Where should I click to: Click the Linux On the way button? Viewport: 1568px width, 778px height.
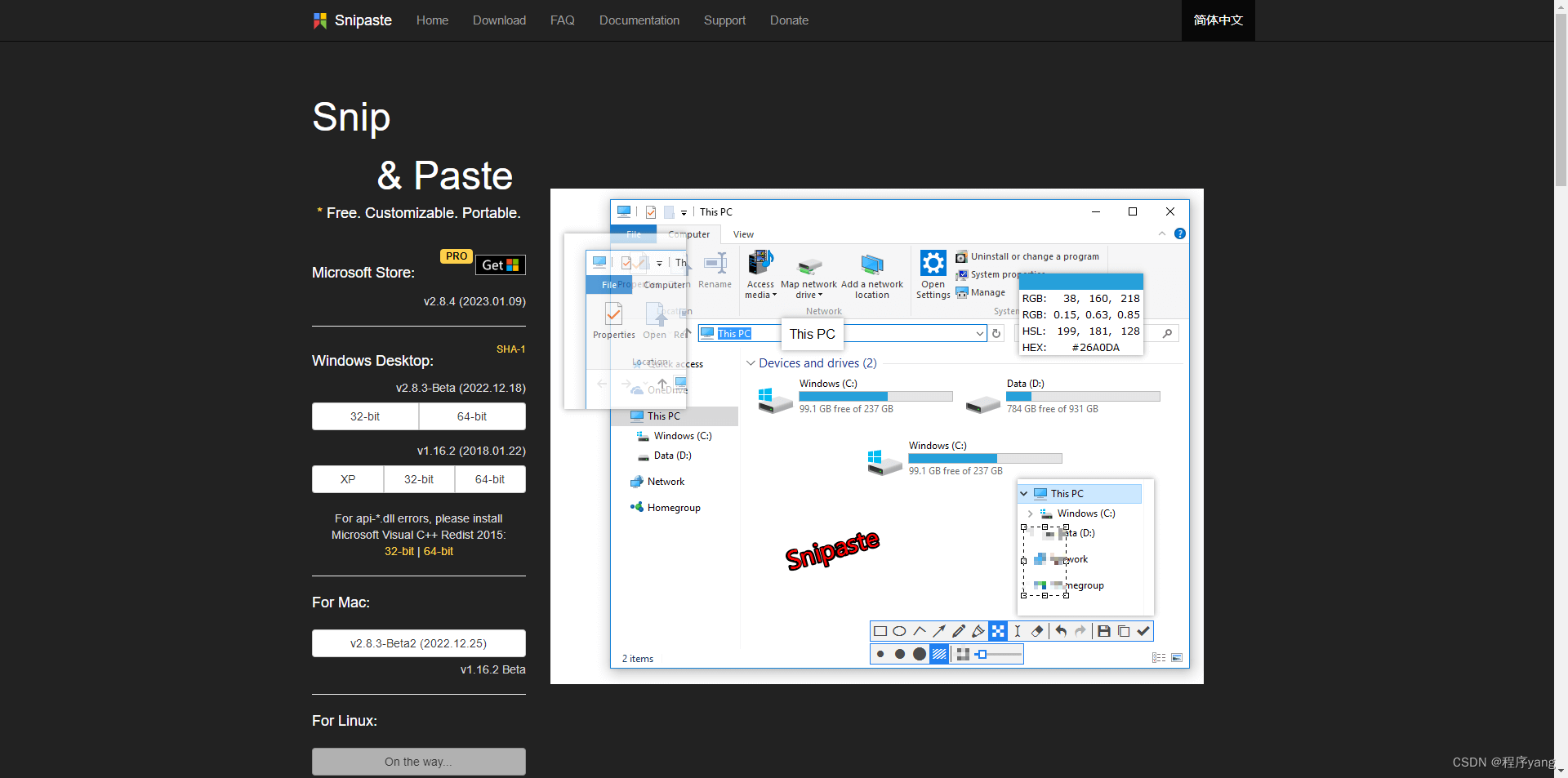pyautogui.click(x=419, y=762)
